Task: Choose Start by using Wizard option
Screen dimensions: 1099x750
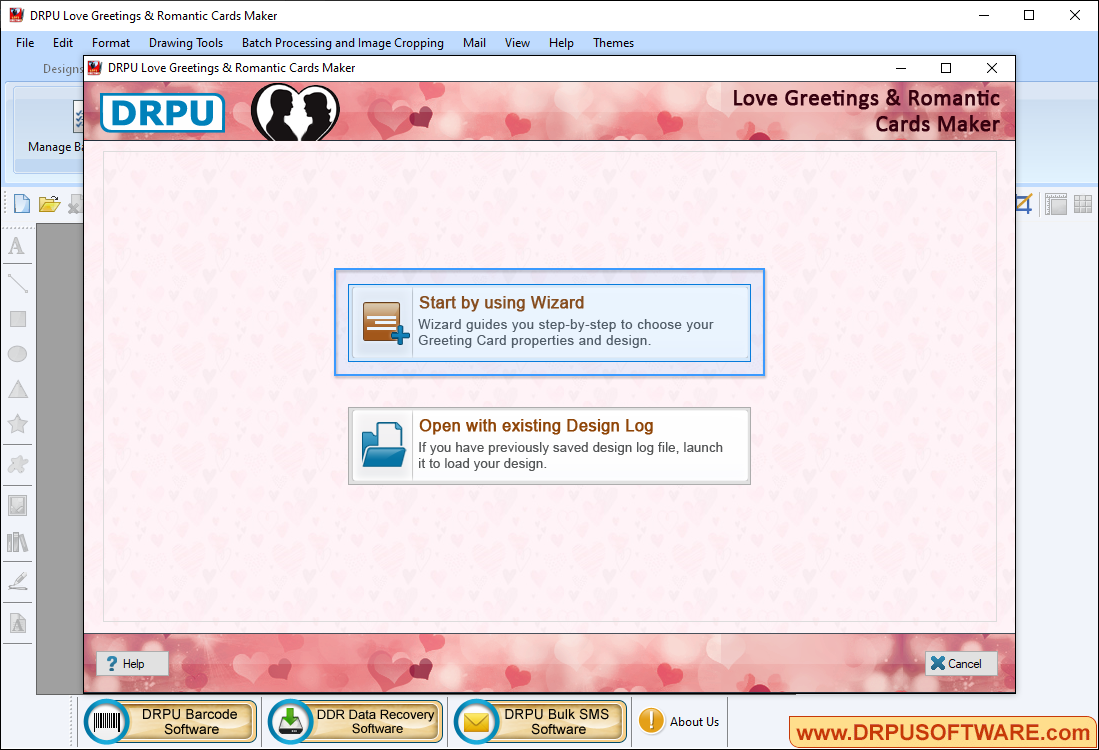Action: tap(549, 322)
